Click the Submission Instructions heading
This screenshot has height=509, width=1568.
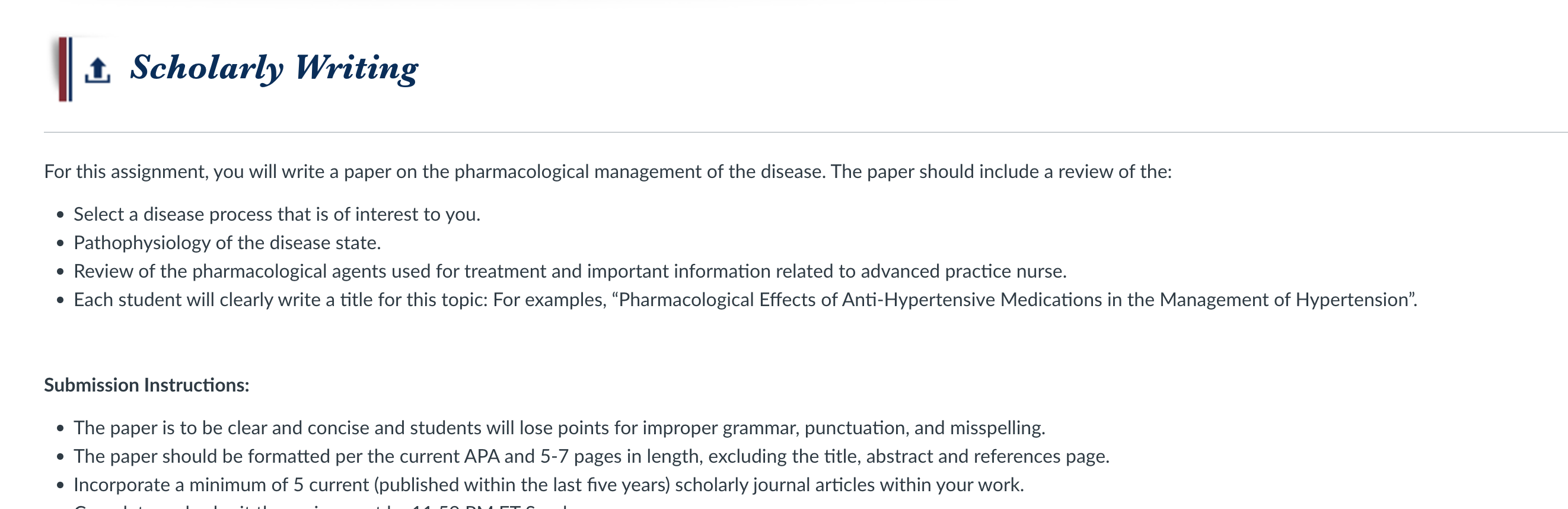click(146, 385)
